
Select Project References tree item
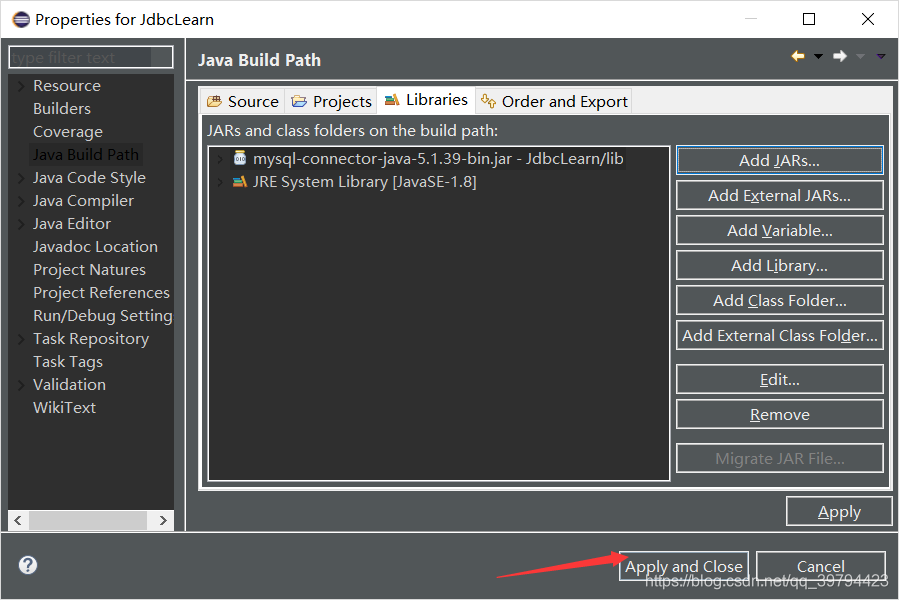(x=101, y=293)
